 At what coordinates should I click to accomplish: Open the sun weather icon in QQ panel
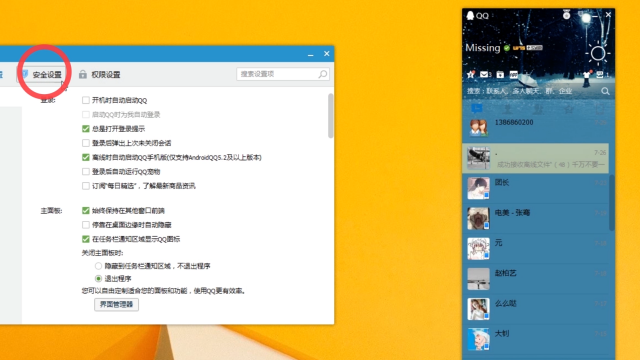click(x=598, y=53)
